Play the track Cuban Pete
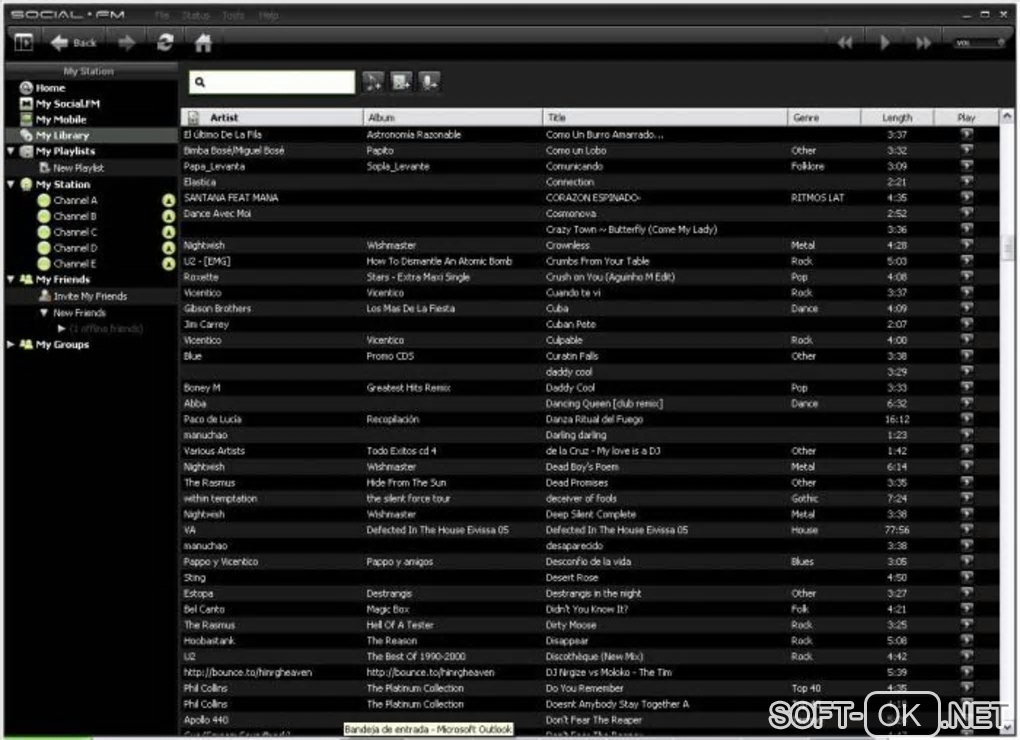This screenshot has width=1020, height=740. [x=967, y=324]
